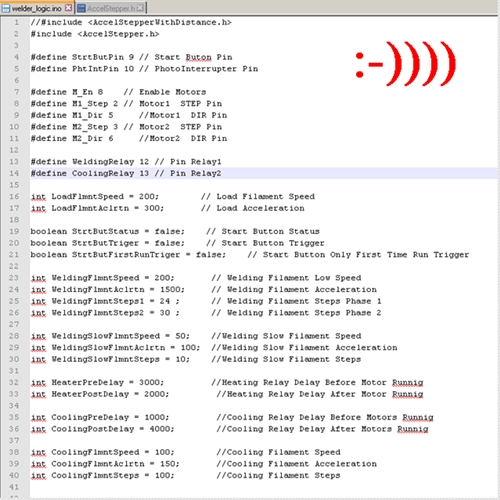The image size is (500, 500).
Task: Close the AccelStepper.h tab
Action: coord(141,8)
